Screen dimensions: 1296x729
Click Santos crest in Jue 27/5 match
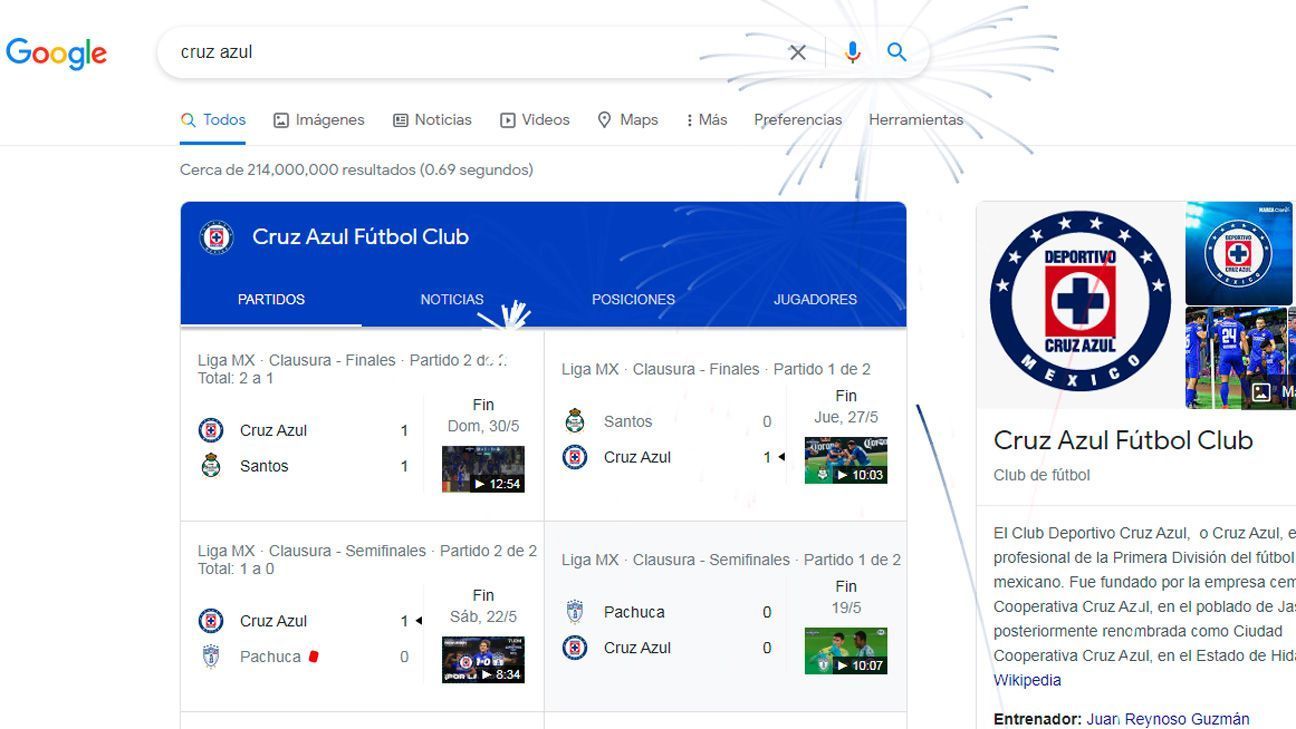tap(575, 421)
